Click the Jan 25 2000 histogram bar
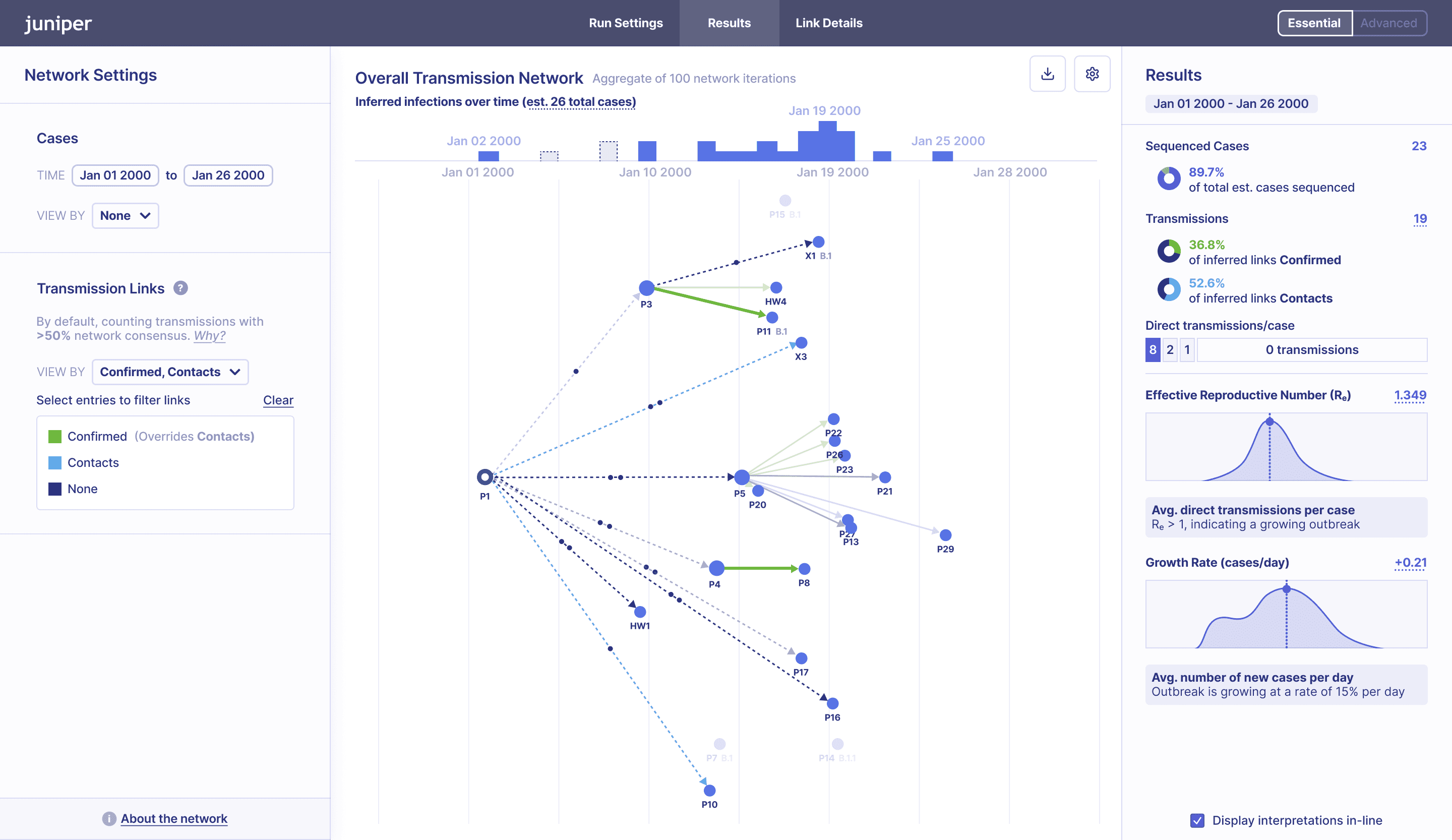The image size is (1452, 840). click(942, 156)
